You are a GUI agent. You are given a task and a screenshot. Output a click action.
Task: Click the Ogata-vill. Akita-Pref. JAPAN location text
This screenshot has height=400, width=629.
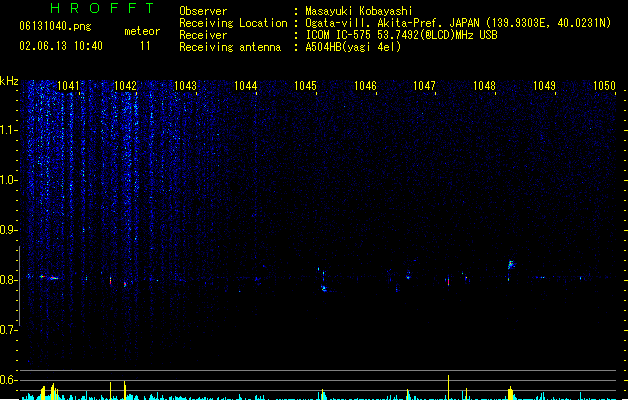point(458,23)
